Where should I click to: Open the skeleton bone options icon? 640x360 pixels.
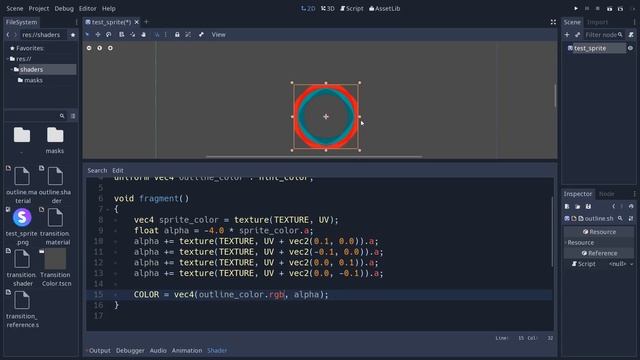(201, 35)
